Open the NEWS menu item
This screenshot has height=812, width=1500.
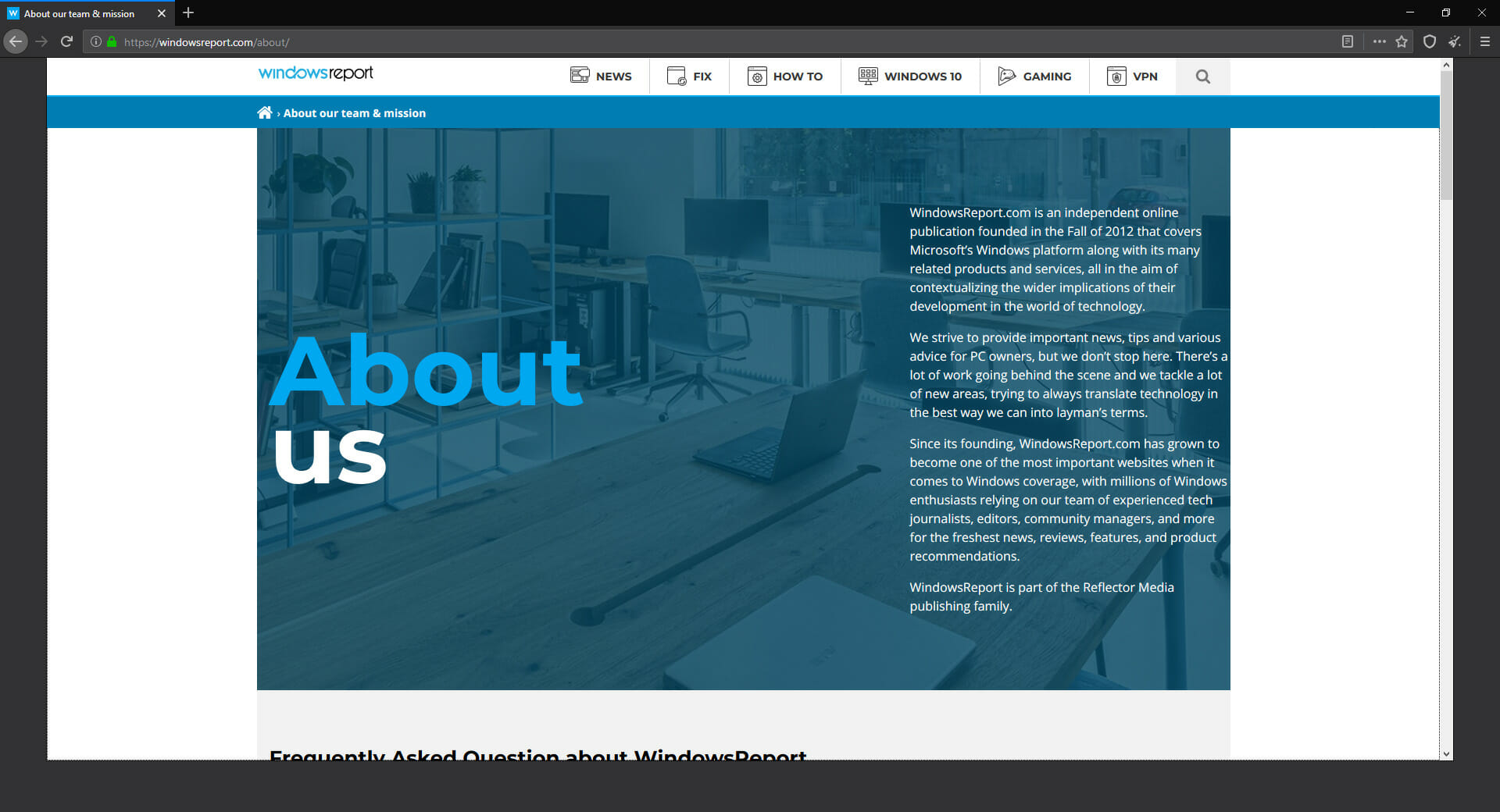pos(613,77)
